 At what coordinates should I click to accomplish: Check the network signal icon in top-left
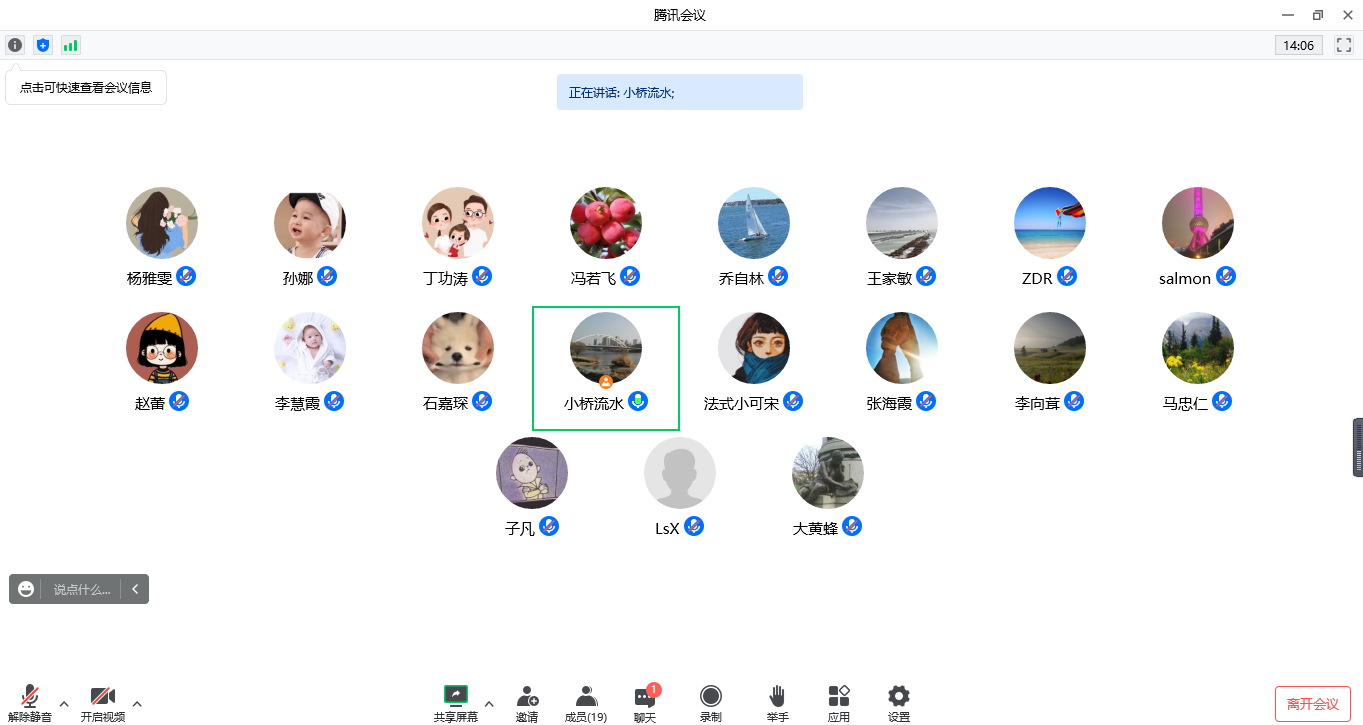click(x=70, y=45)
